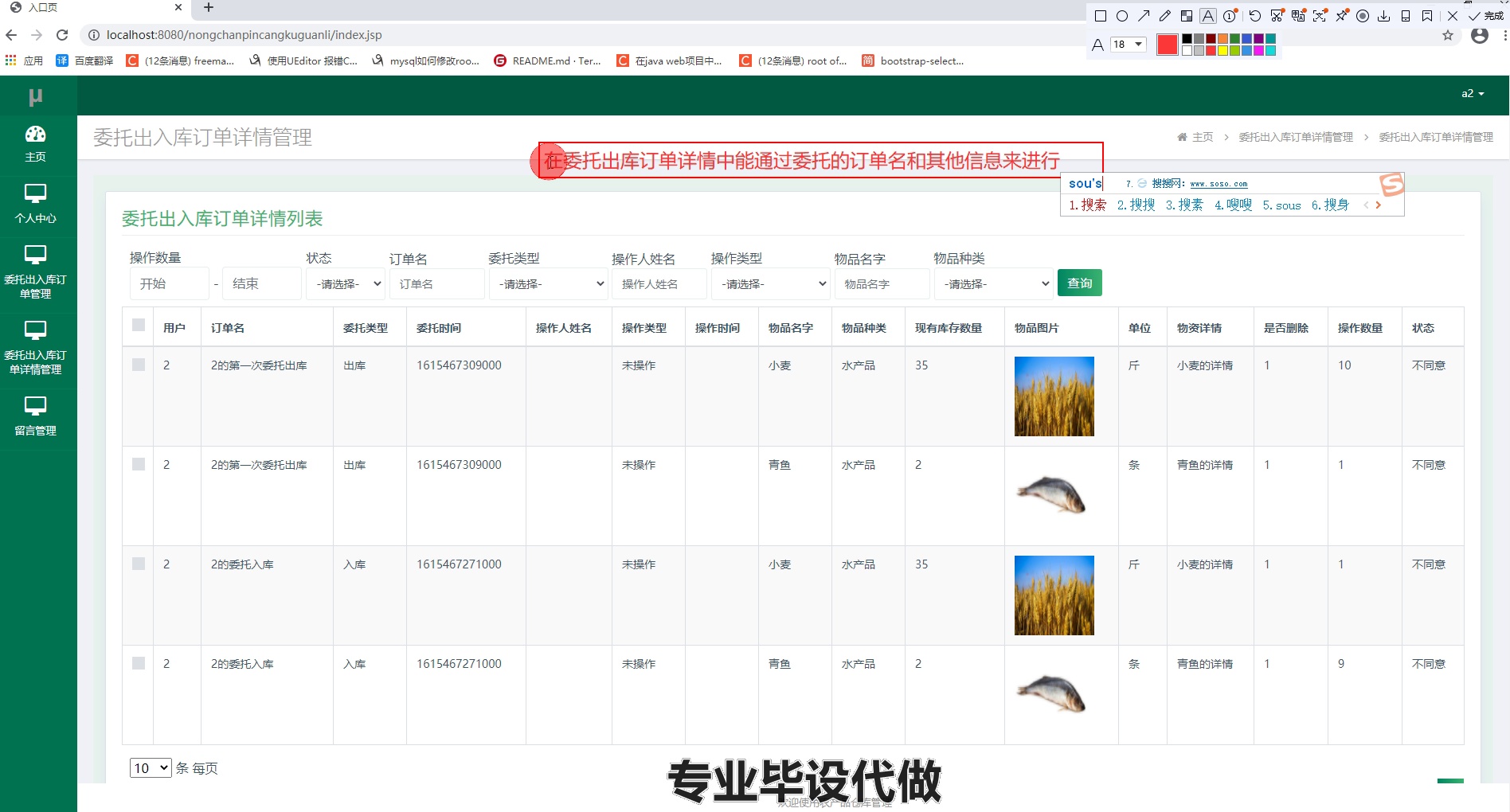Click the undo annotation icon
Image resolution: width=1510 pixels, height=812 pixels.
(1255, 16)
